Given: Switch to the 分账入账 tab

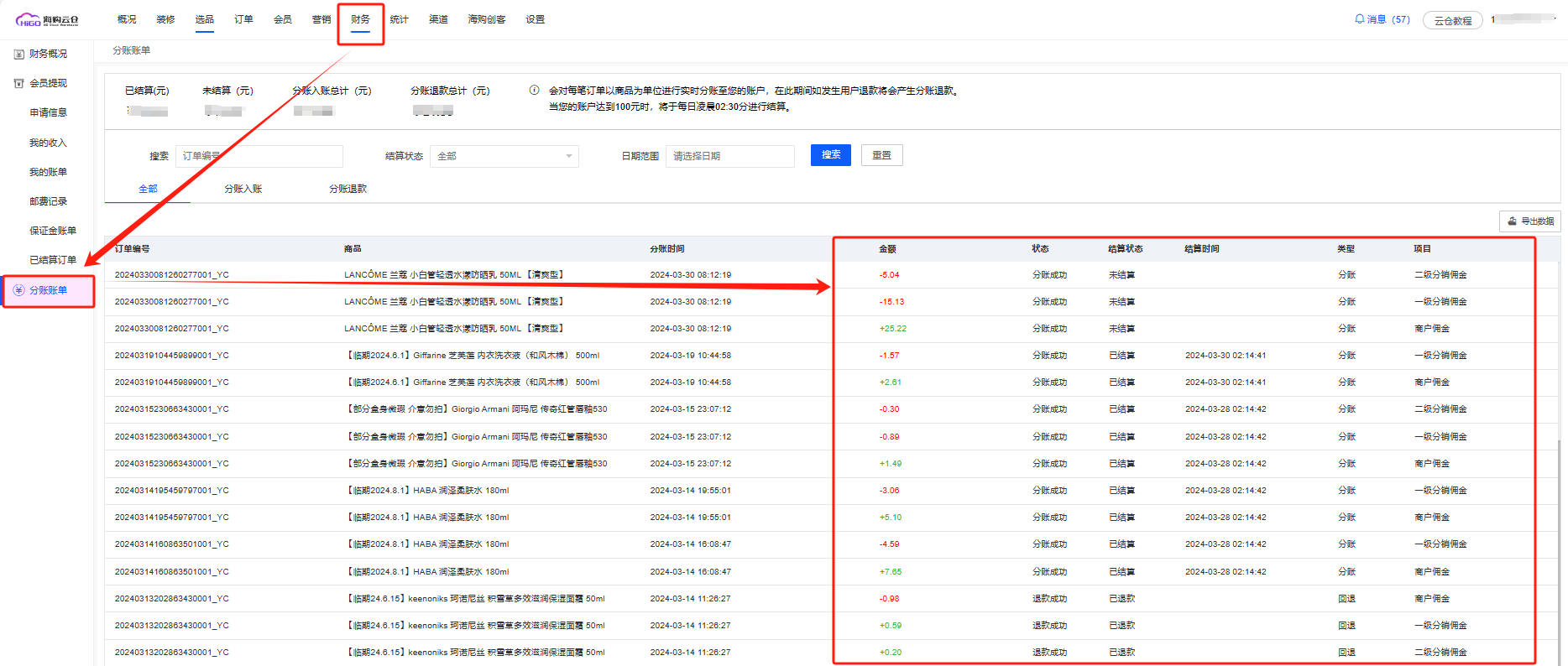Looking at the screenshot, I should (x=243, y=189).
